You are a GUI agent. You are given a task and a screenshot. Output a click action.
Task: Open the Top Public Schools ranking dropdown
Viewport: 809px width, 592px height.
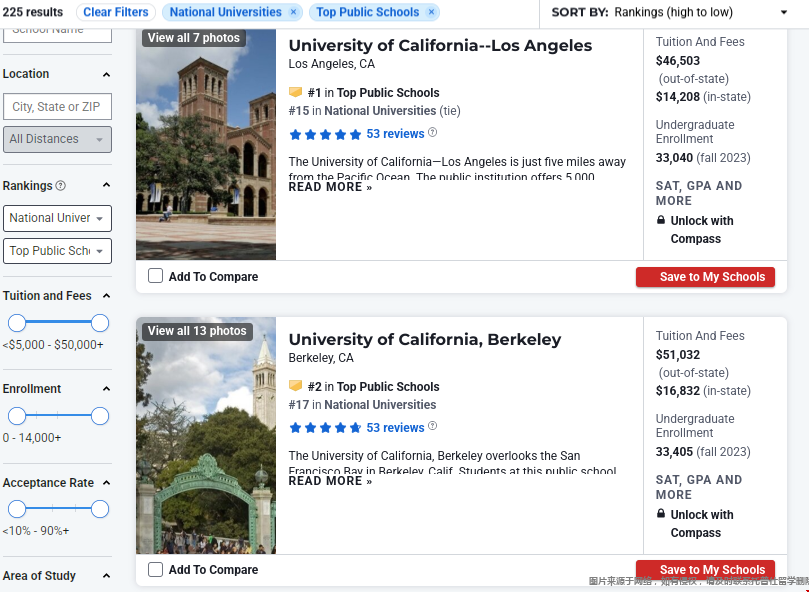tap(57, 251)
